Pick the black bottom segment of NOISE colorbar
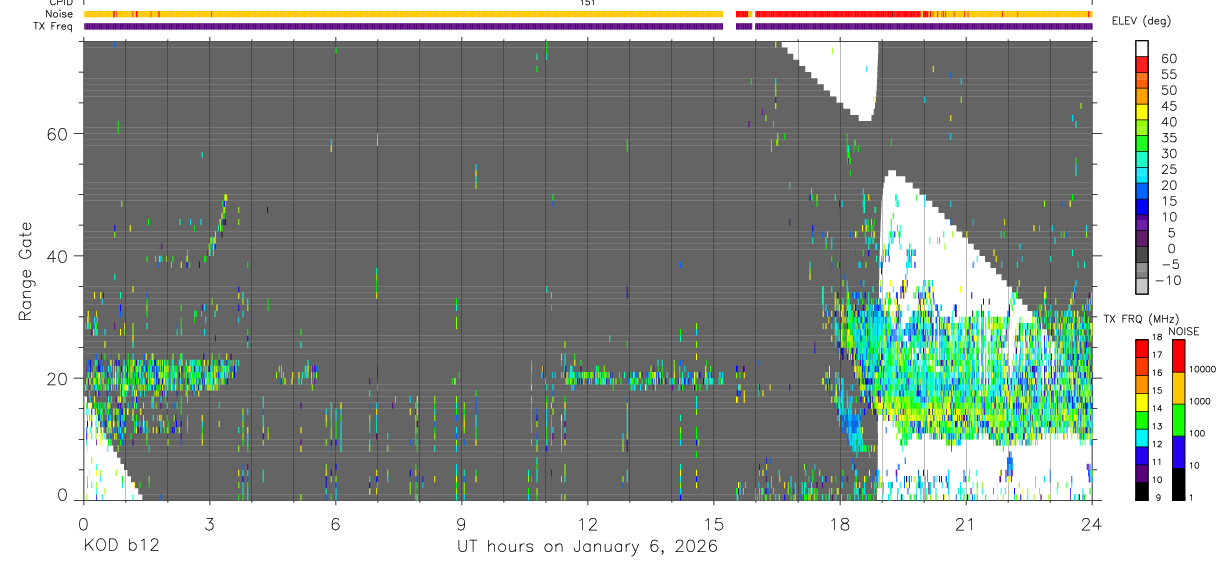This screenshot has width=1228, height=567. (x=1178, y=484)
